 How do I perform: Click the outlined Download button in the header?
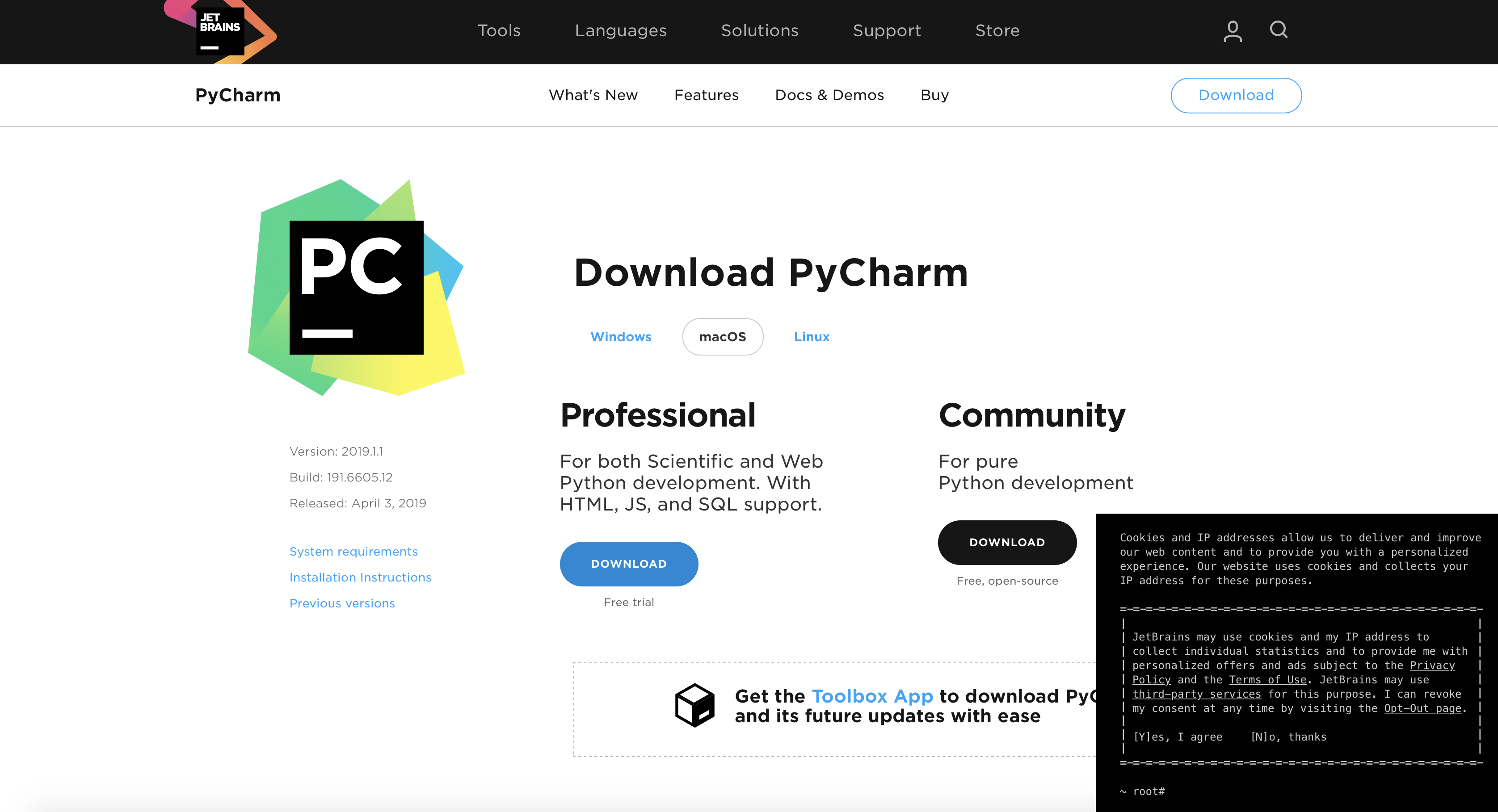coord(1236,95)
